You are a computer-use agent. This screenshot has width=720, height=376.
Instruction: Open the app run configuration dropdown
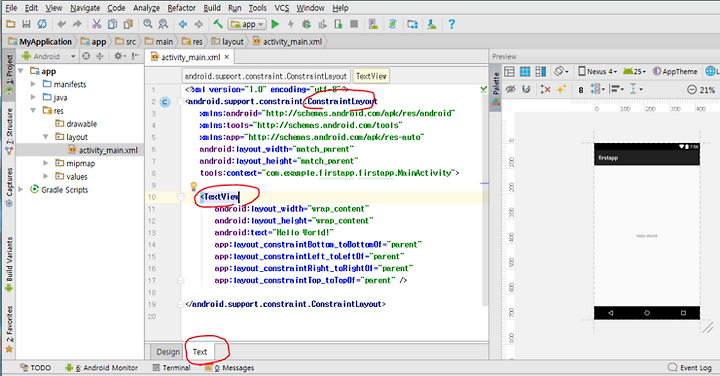point(248,24)
